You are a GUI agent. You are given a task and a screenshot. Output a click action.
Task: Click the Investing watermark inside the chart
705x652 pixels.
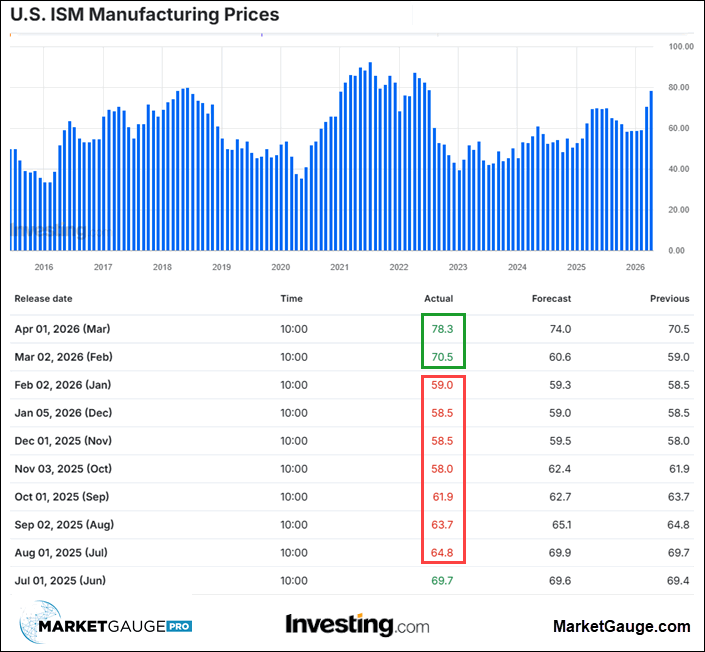pos(48,231)
